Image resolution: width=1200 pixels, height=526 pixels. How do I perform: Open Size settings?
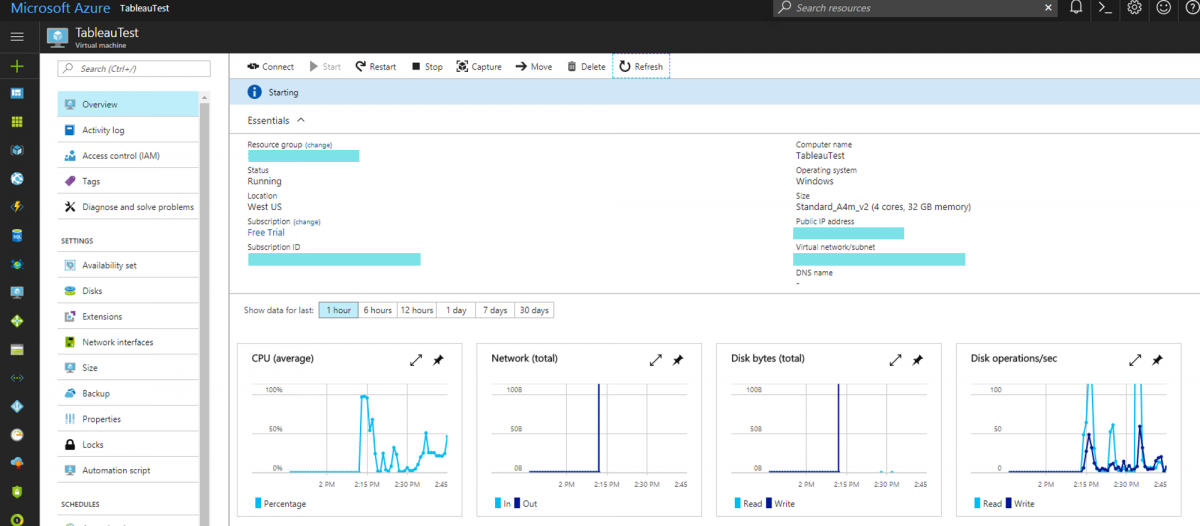(128, 368)
